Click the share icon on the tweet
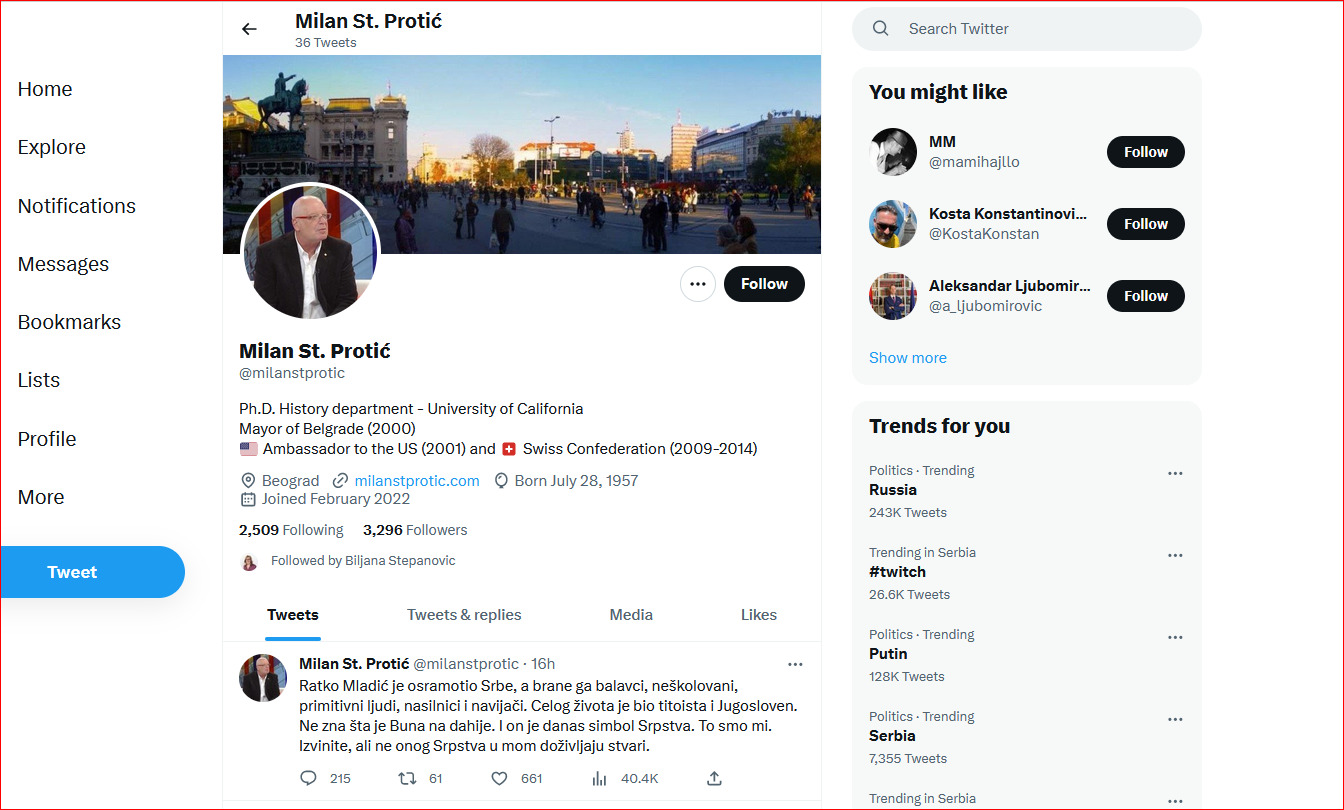The width and height of the screenshot is (1344, 810). [714, 778]
